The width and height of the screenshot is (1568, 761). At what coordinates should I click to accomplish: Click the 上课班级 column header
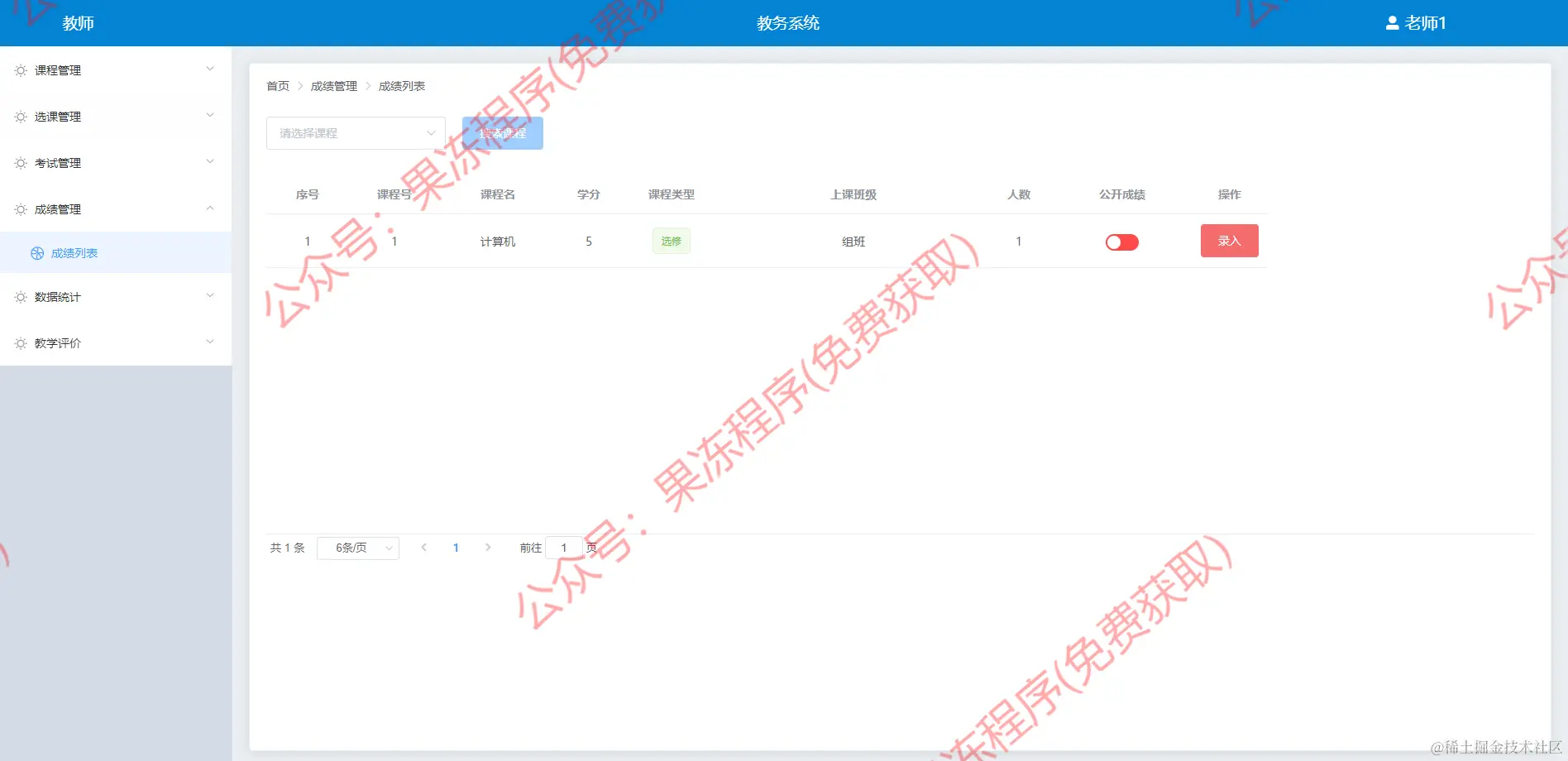(853, 194)
